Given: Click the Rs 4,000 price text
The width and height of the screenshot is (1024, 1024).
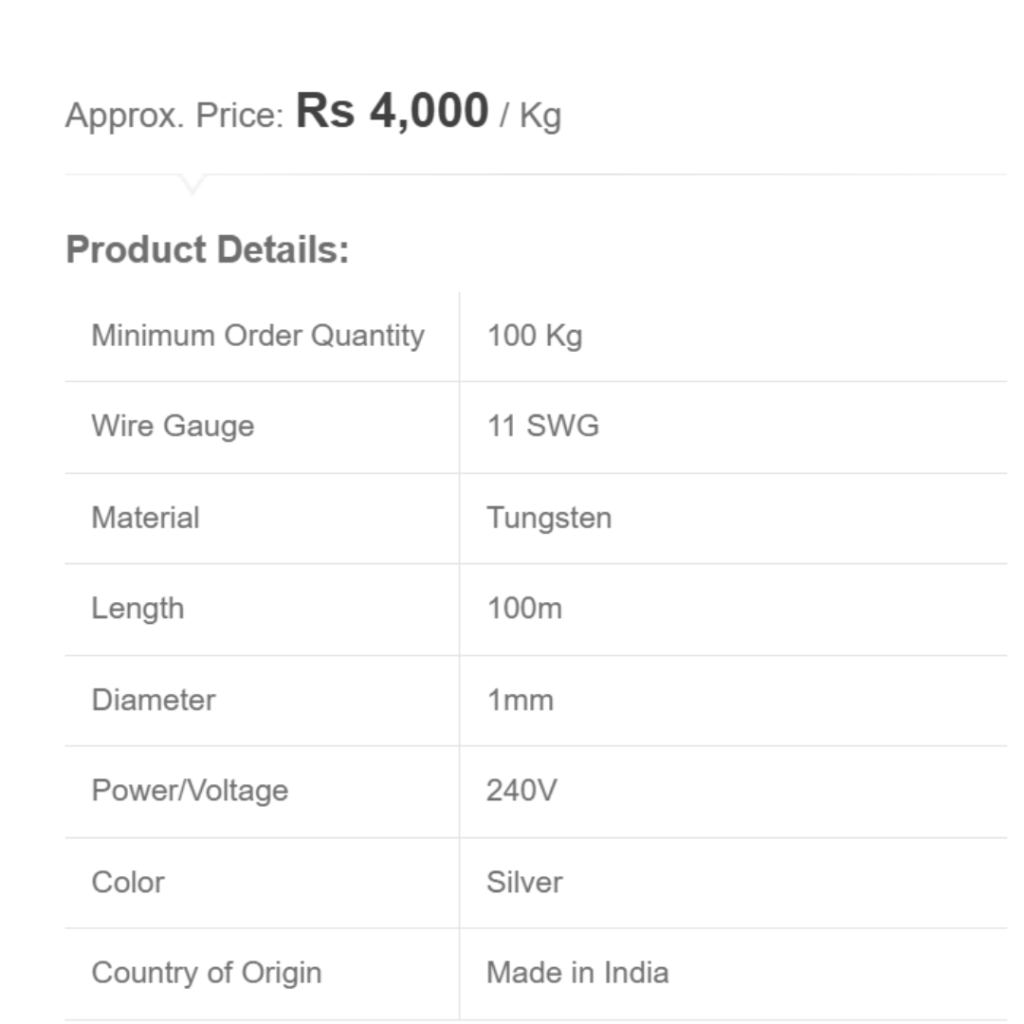Looking at the screenshot, I should coord(392,111).
